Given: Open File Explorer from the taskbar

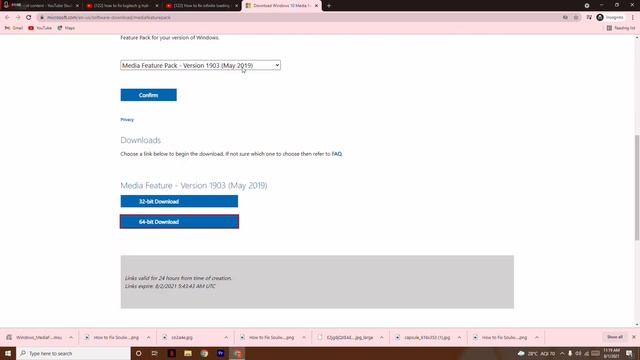Looking at the screenshot, I should [x=188, y=353].
